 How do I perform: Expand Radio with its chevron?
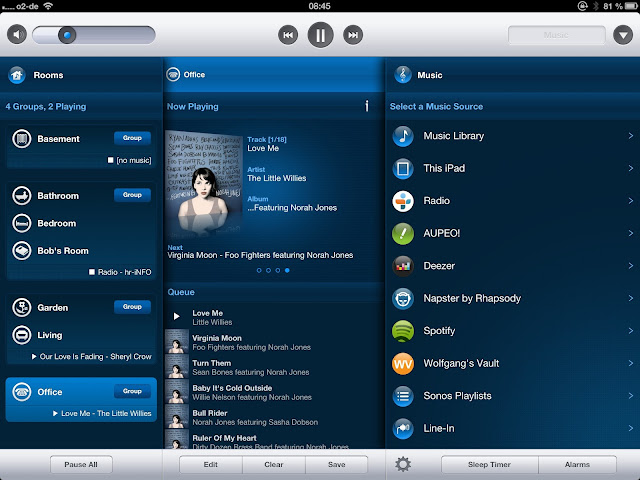631,200
